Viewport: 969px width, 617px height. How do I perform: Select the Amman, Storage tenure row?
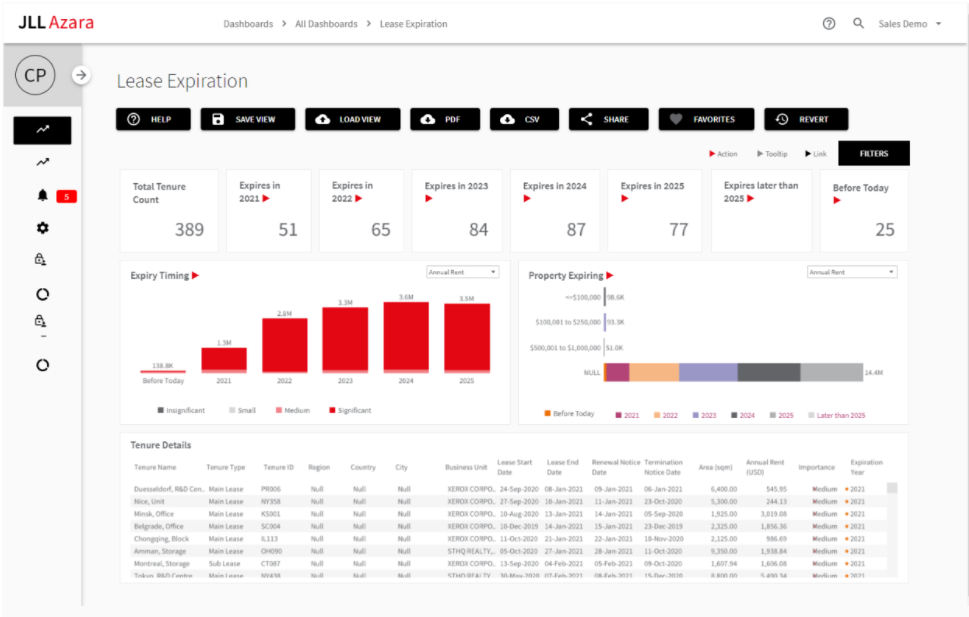point(510,551)
